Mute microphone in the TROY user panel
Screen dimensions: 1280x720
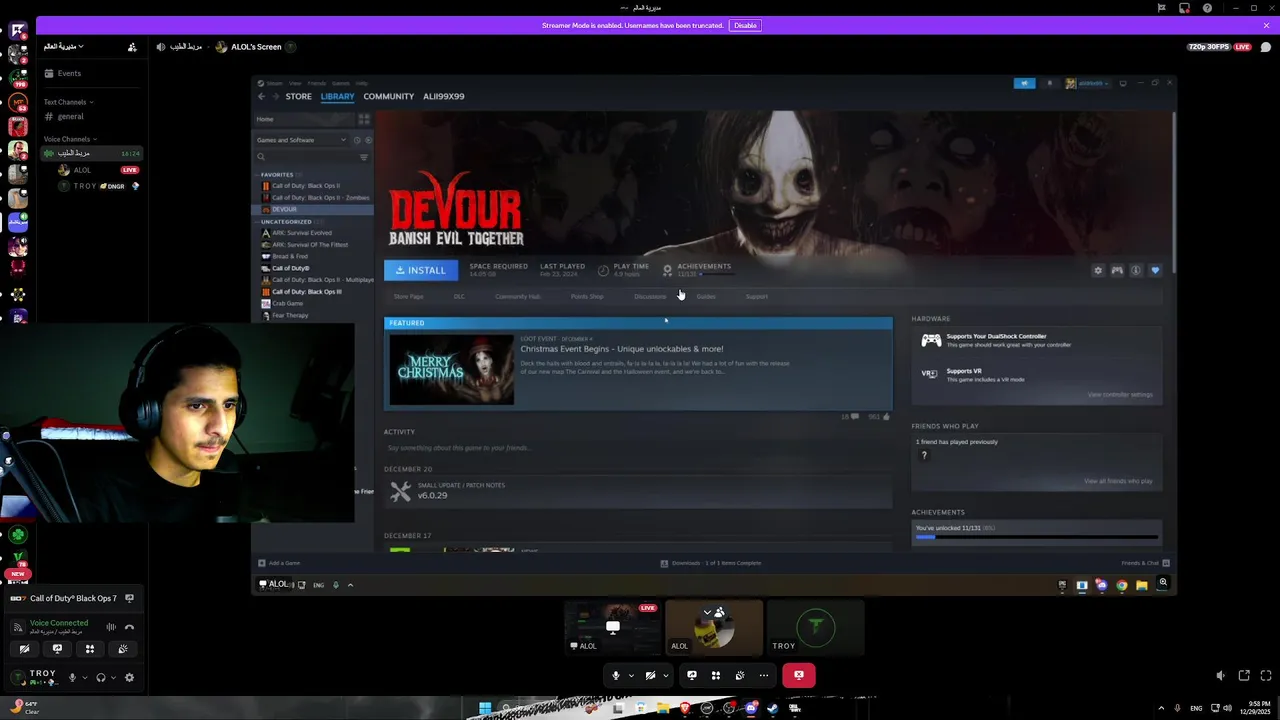72,678
